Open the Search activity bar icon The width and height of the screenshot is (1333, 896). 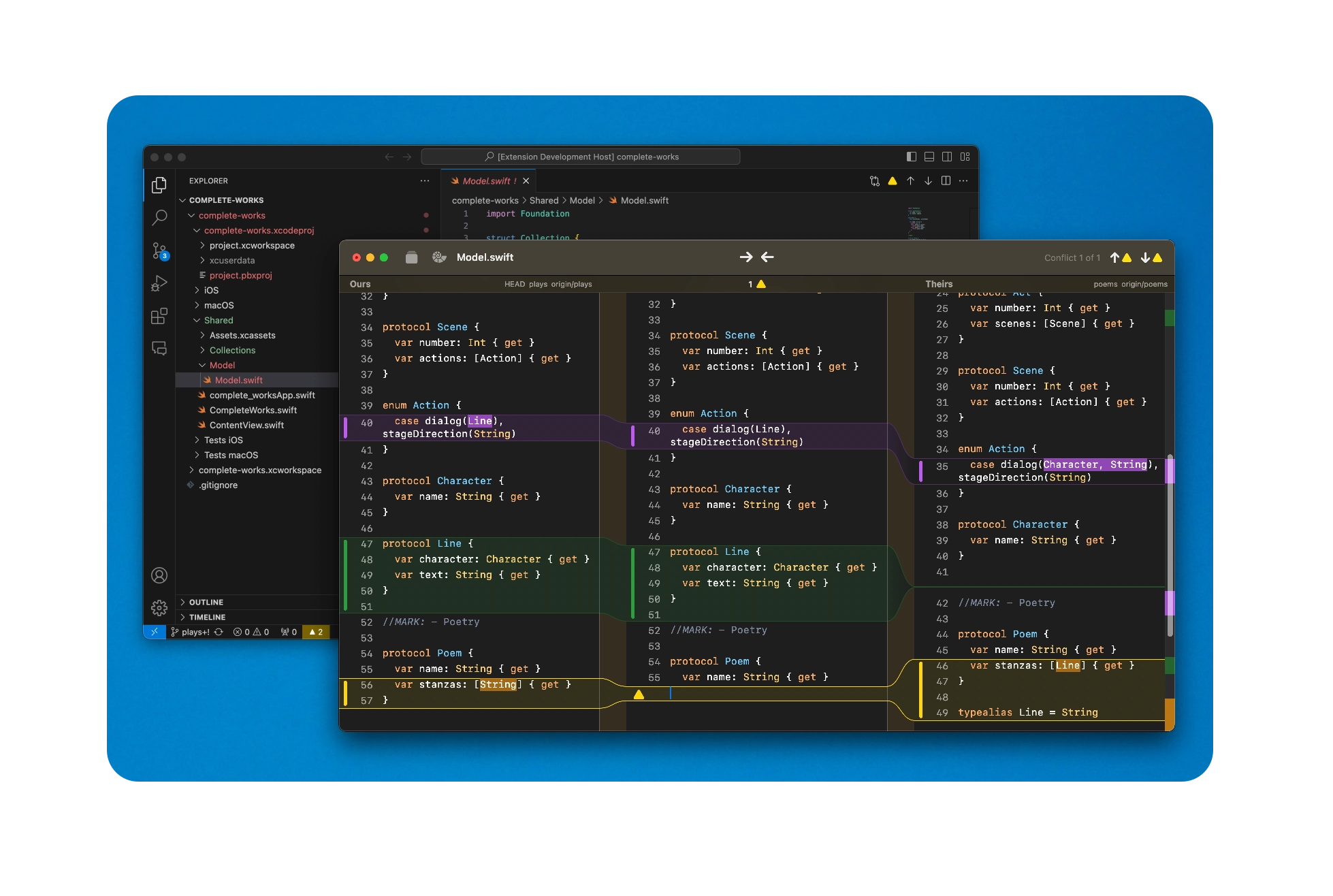[x=159, y=218]
